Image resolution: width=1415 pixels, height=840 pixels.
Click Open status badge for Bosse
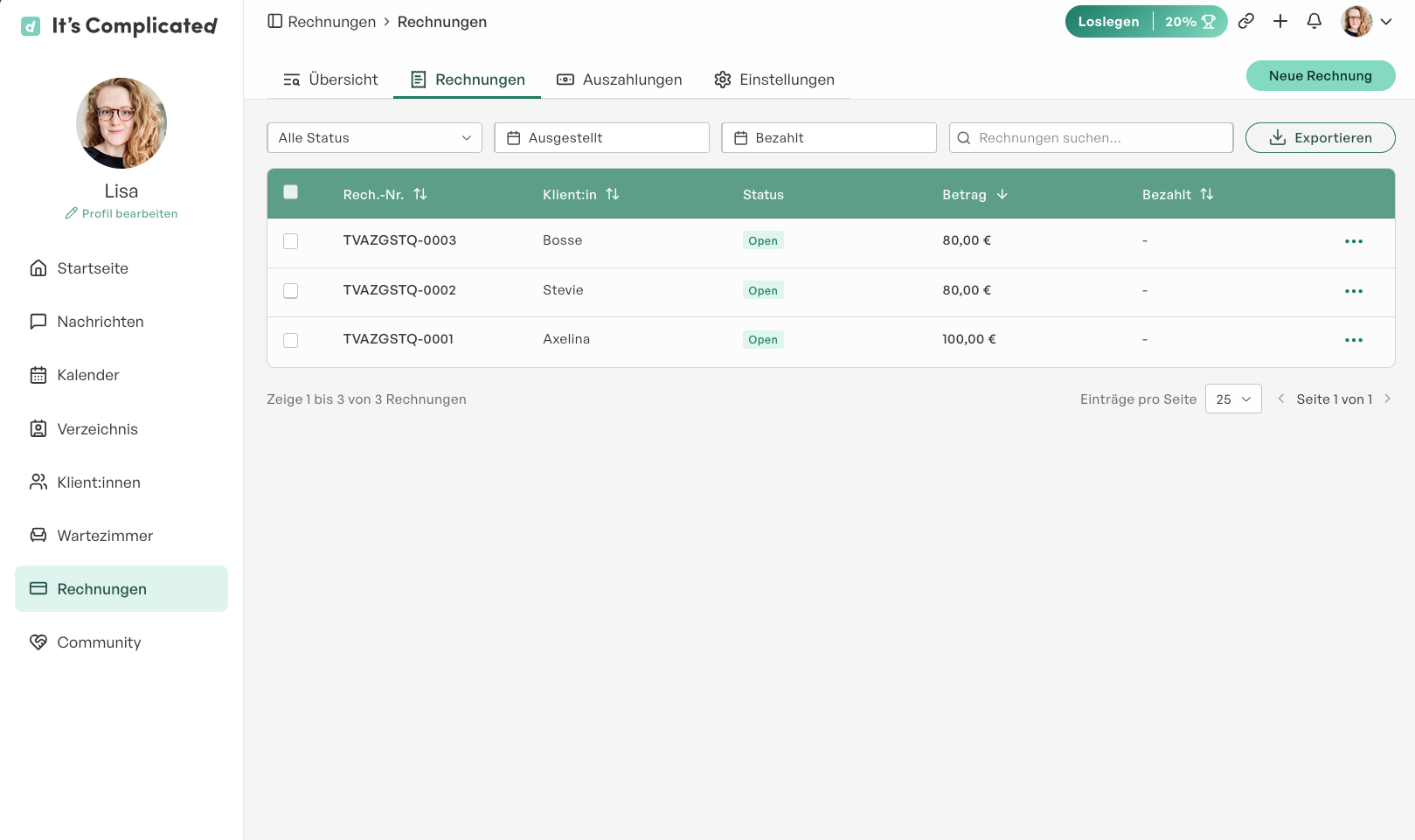[x=763, y=240]
